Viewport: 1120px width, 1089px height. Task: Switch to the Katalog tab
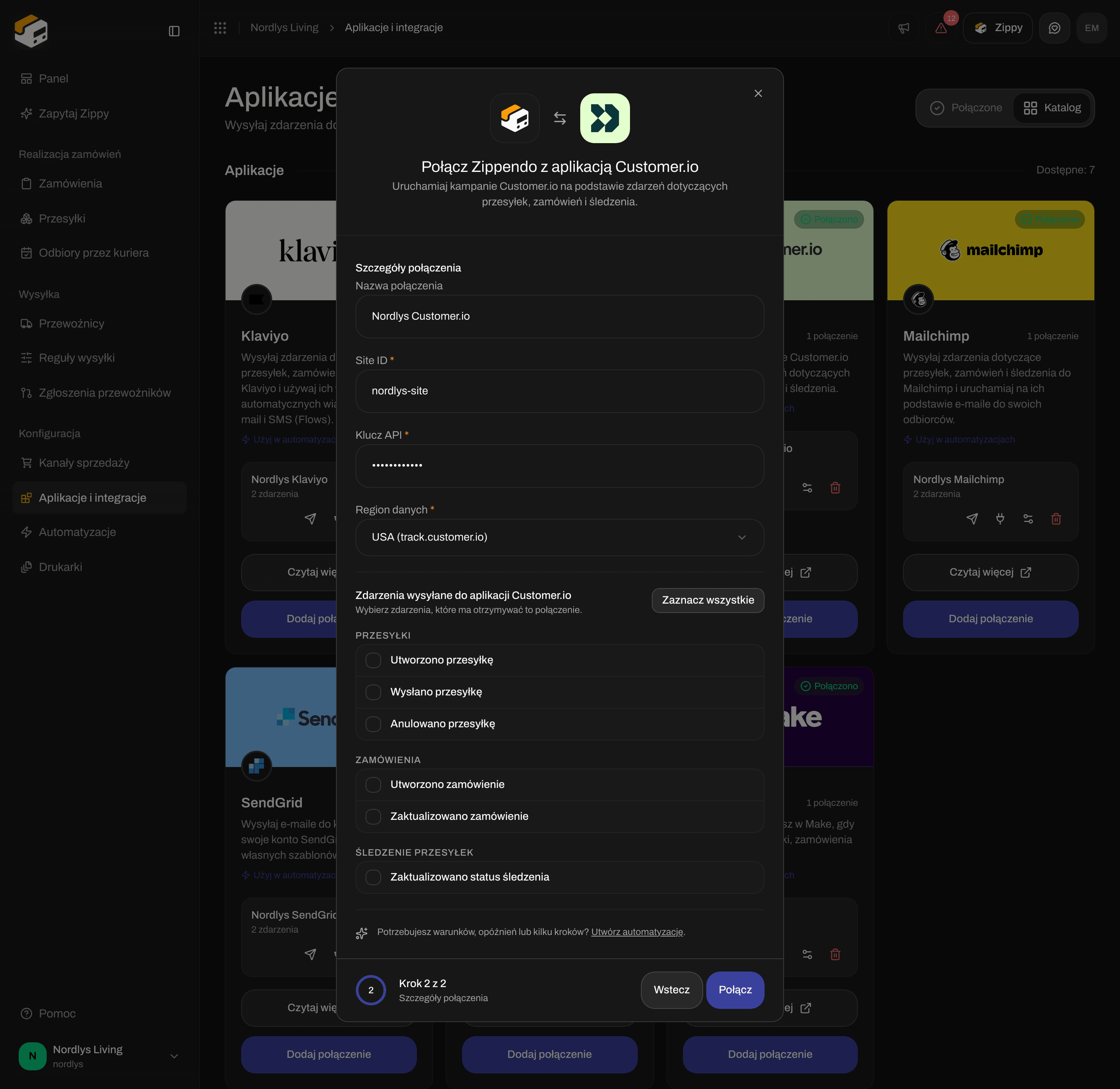(x=1052, y=107)
